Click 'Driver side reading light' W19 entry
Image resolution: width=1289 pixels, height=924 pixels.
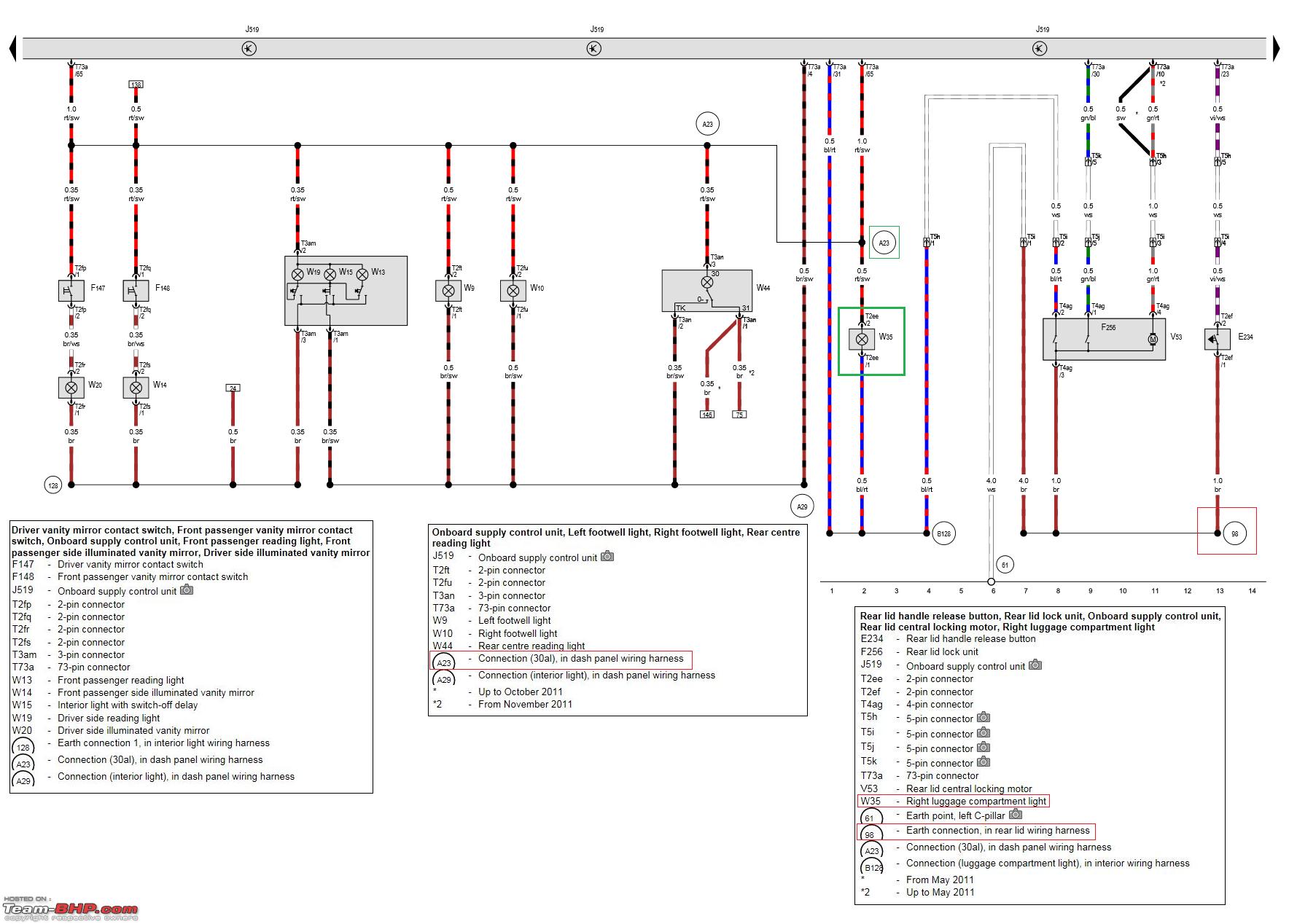[109, 719]
